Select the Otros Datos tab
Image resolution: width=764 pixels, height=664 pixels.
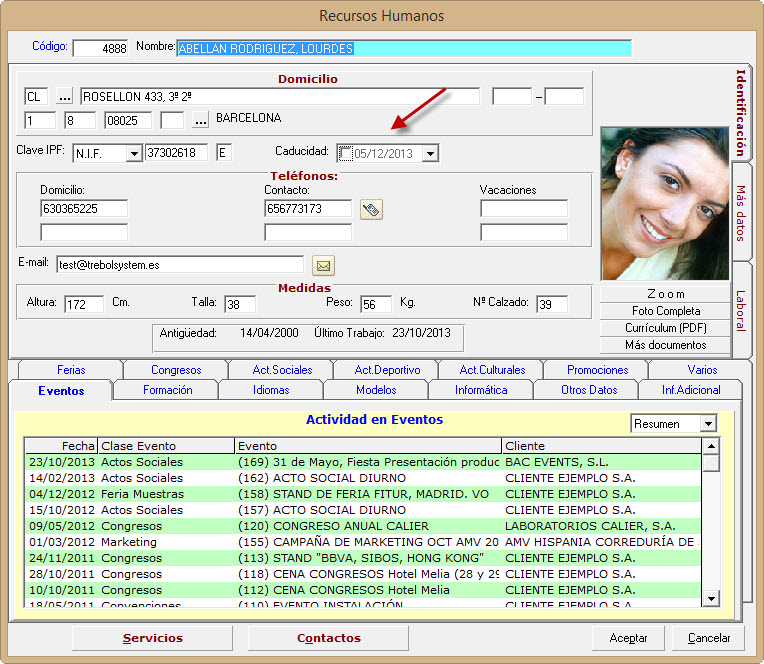(589, 390)
